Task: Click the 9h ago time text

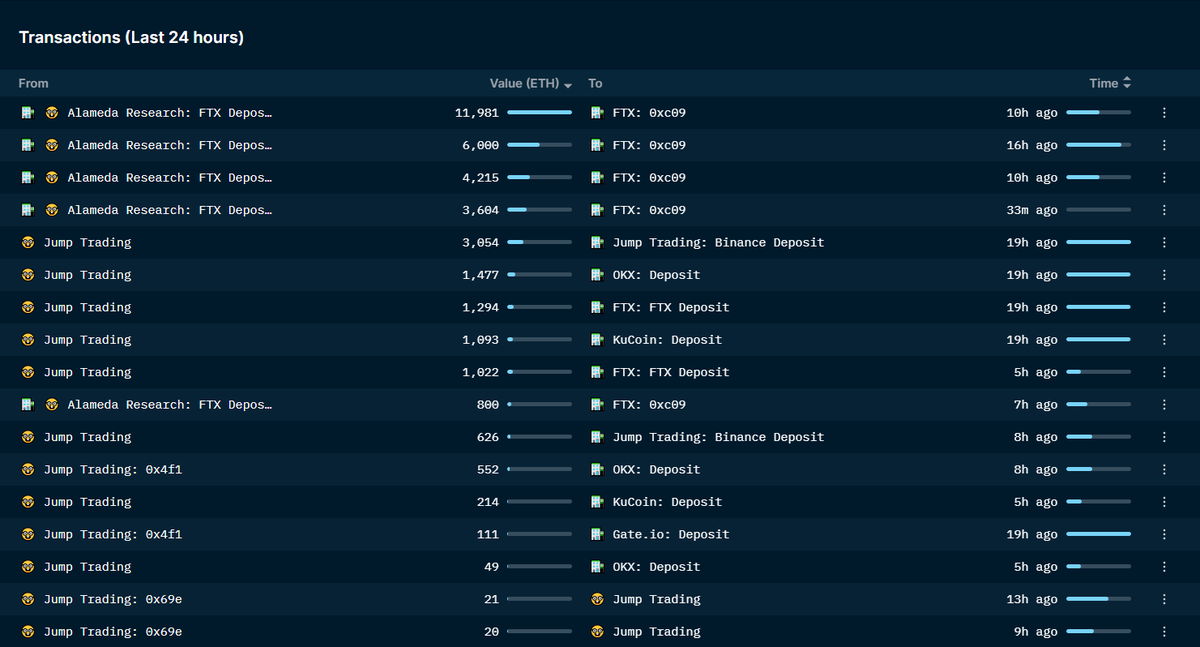Action: [1036, 631]
